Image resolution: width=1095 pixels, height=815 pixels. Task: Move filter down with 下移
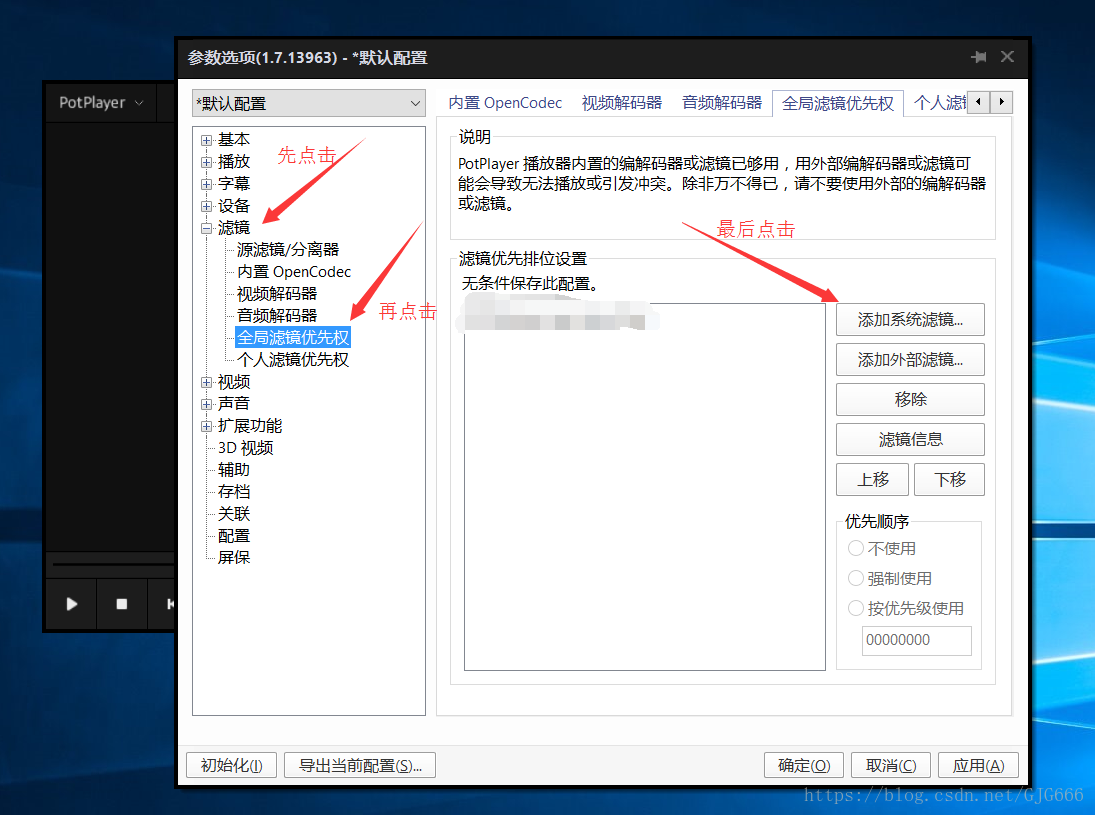949,480
